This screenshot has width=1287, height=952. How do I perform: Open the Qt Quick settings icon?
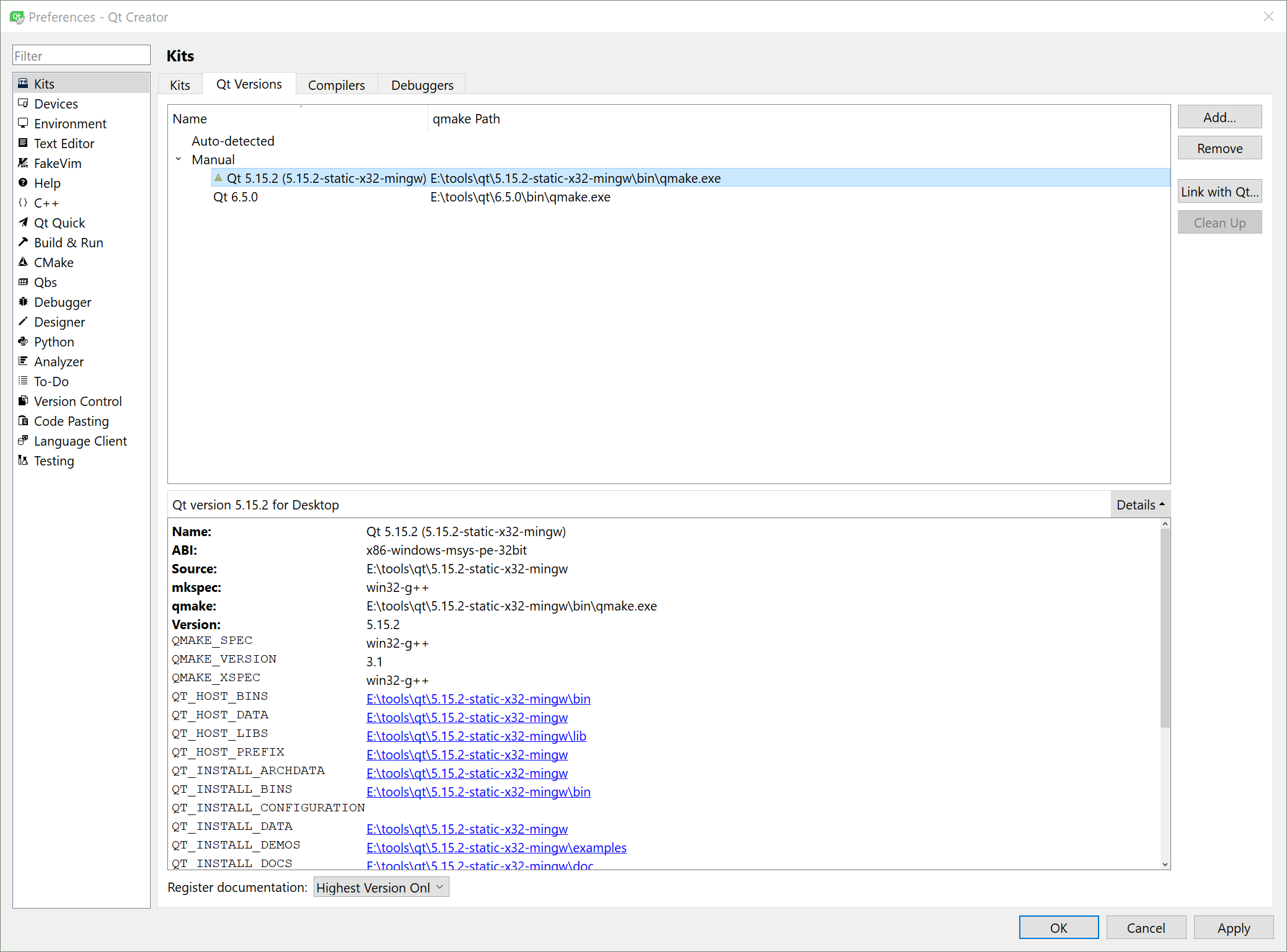(x=23, y=222)
